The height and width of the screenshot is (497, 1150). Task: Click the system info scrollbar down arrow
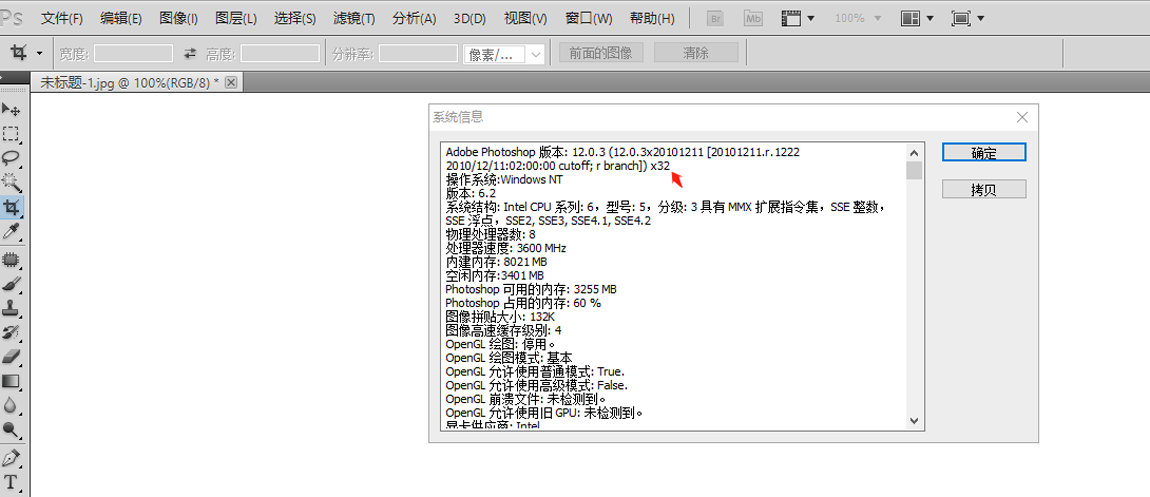[914, 421]
